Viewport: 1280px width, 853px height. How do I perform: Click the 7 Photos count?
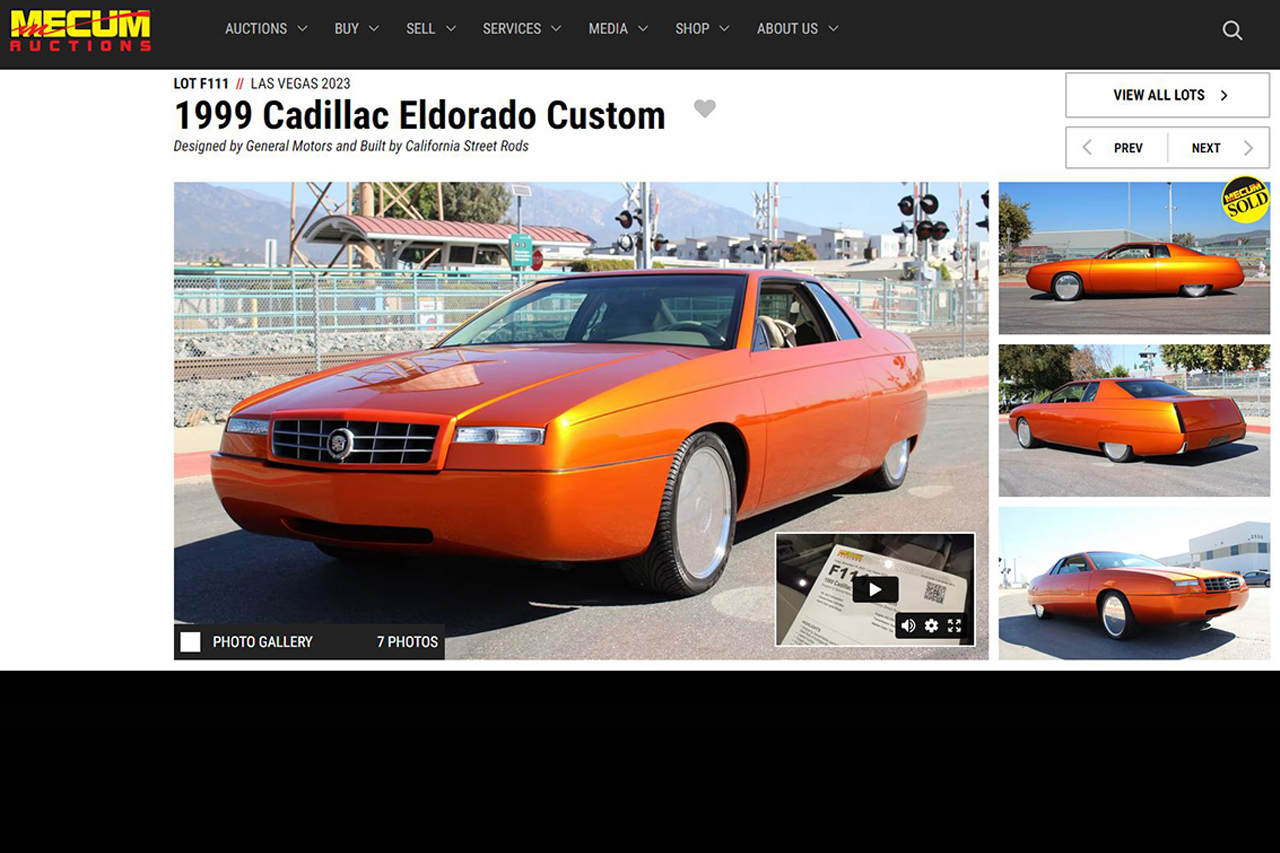(x=407, y=642)
